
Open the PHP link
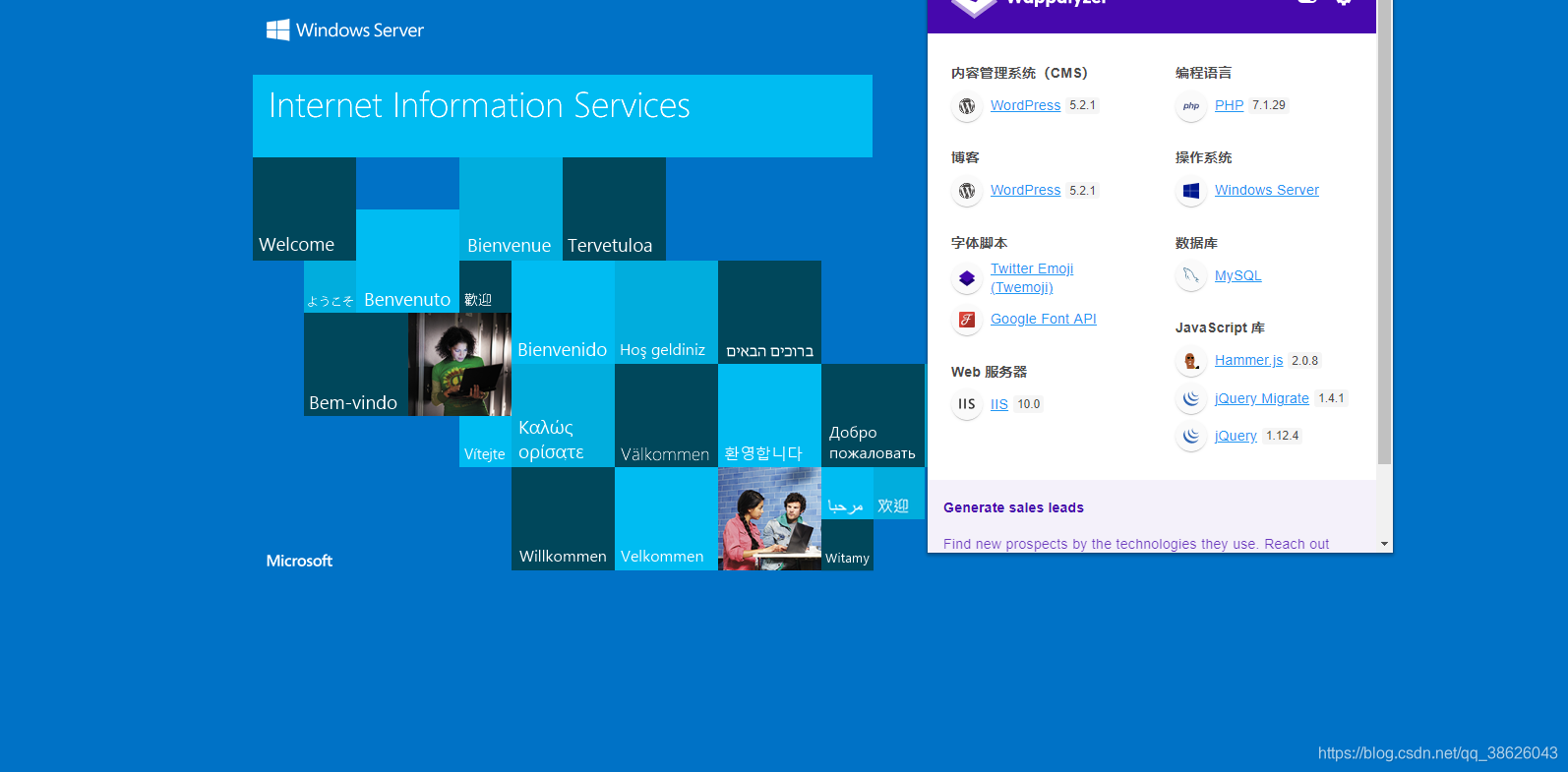coord(1229,105)
